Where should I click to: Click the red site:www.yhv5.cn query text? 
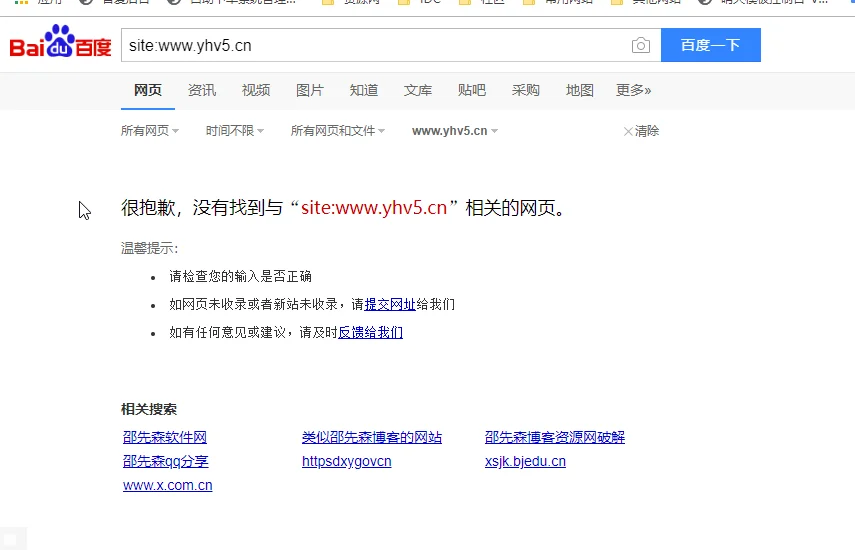[x=374, y=208]
